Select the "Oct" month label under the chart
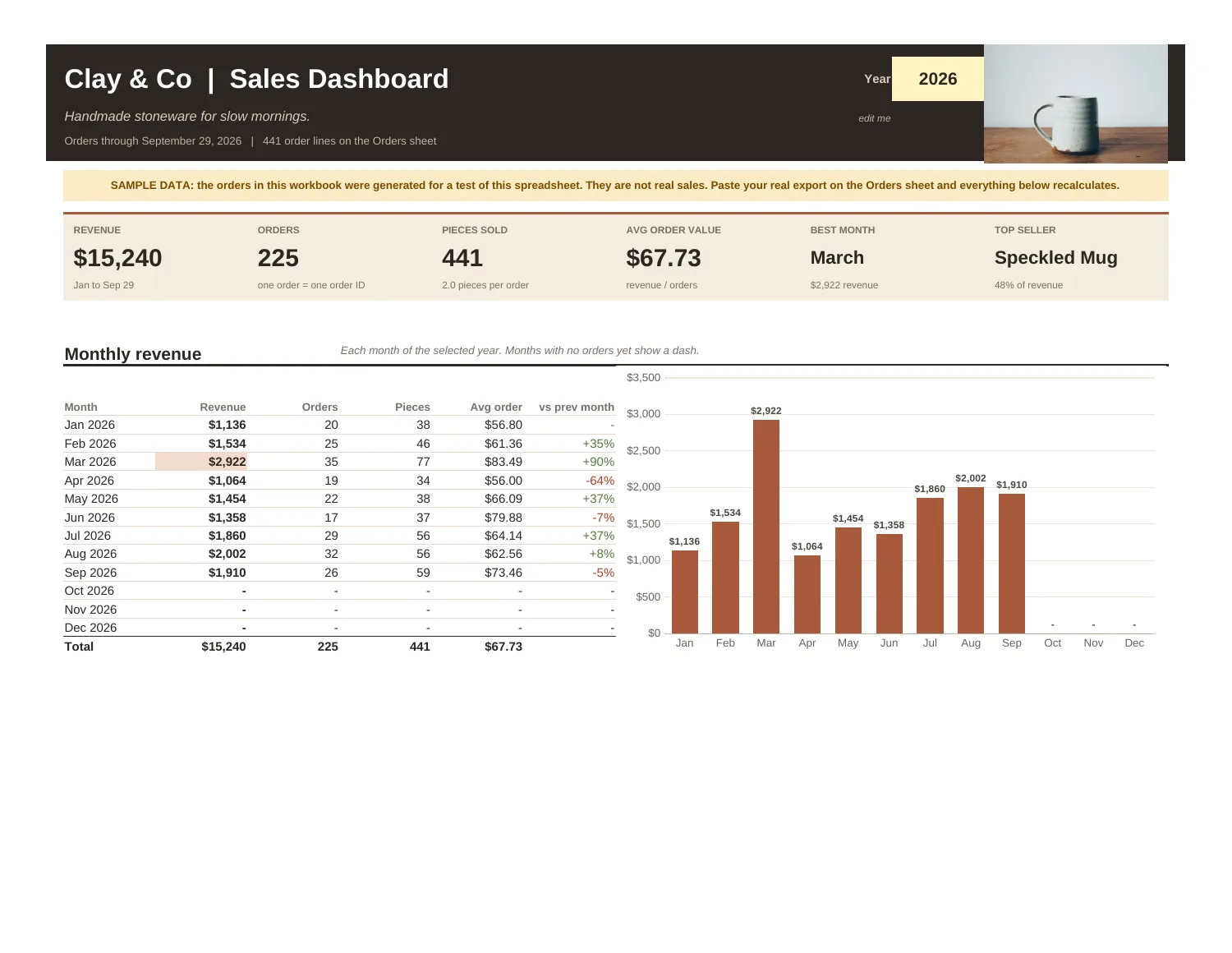This screenshot has height=953, width=1232. (1053, 643)
